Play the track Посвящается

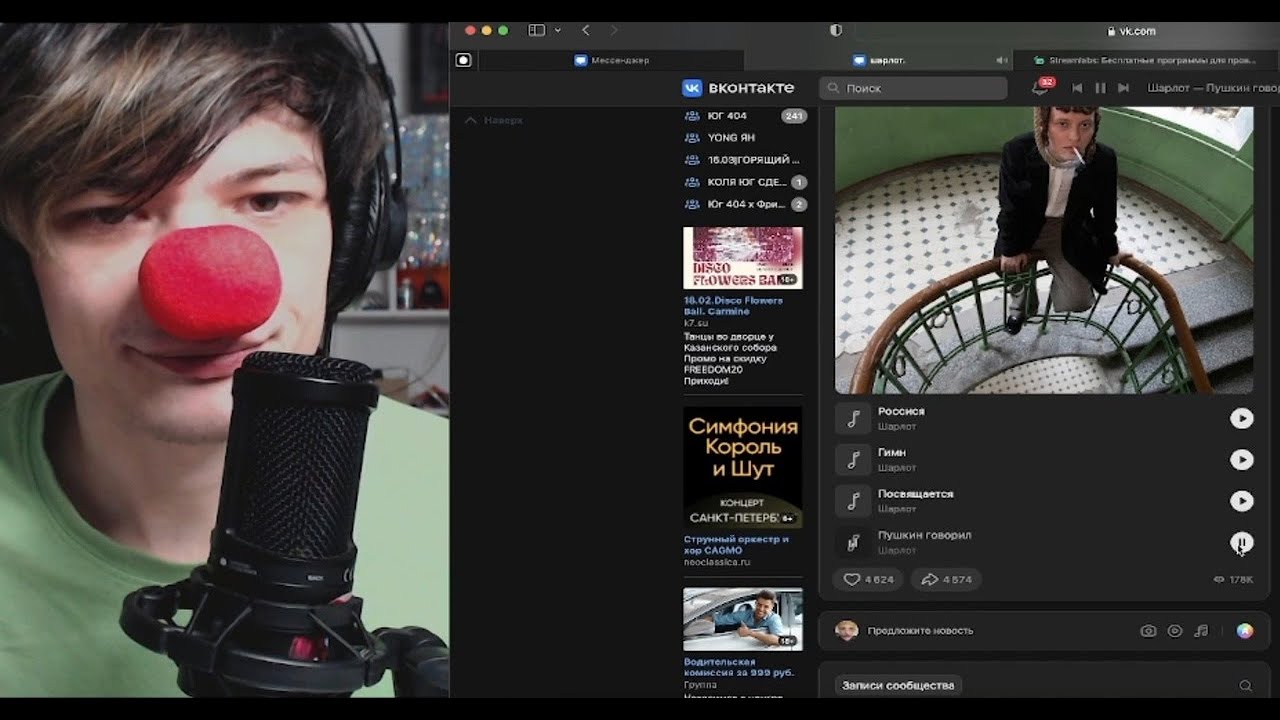click(x=1241, y=501)
